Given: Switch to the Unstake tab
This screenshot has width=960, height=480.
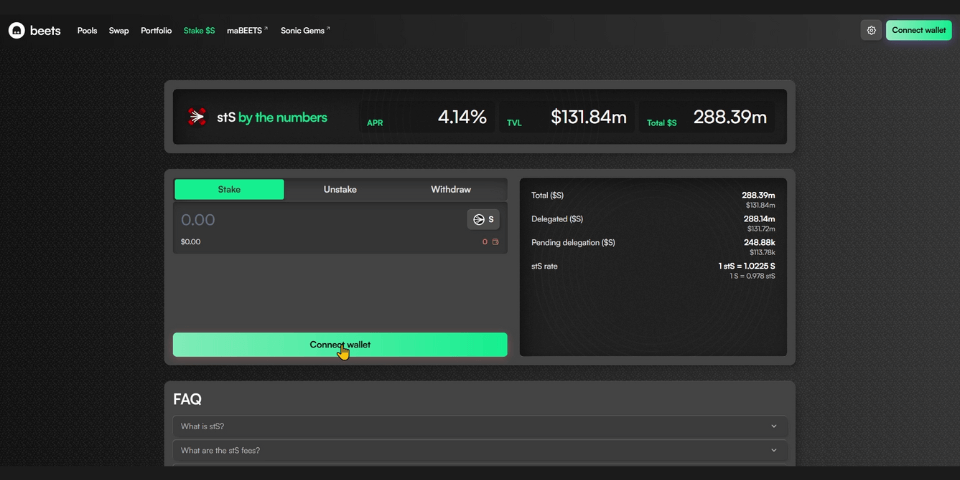Looking at the screenshot, I should [x=340, y=189].
